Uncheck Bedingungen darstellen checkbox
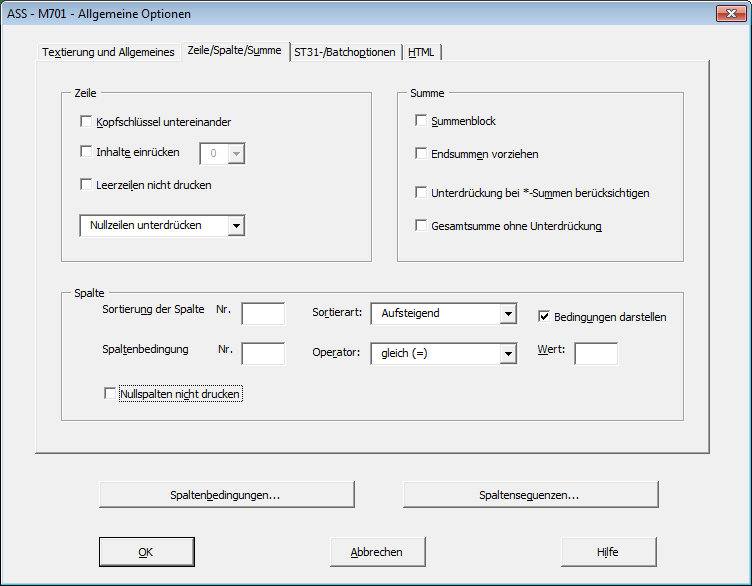Viewport: 752px width, 586px height. [545, 317]
